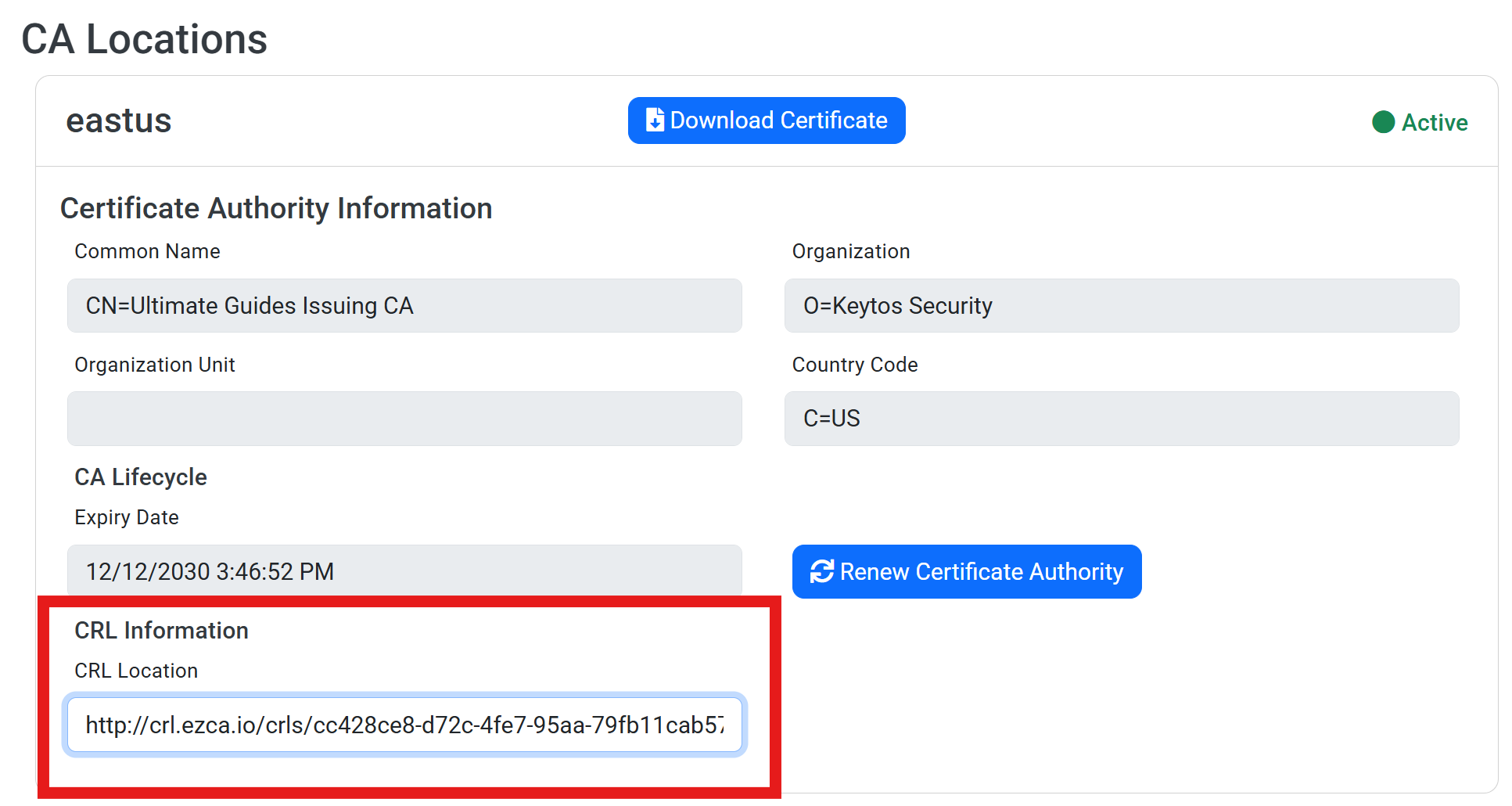Viewport: 1512px width, 806px height.
Task: Select the CRL Location URL field
Action: click(404, 725)
